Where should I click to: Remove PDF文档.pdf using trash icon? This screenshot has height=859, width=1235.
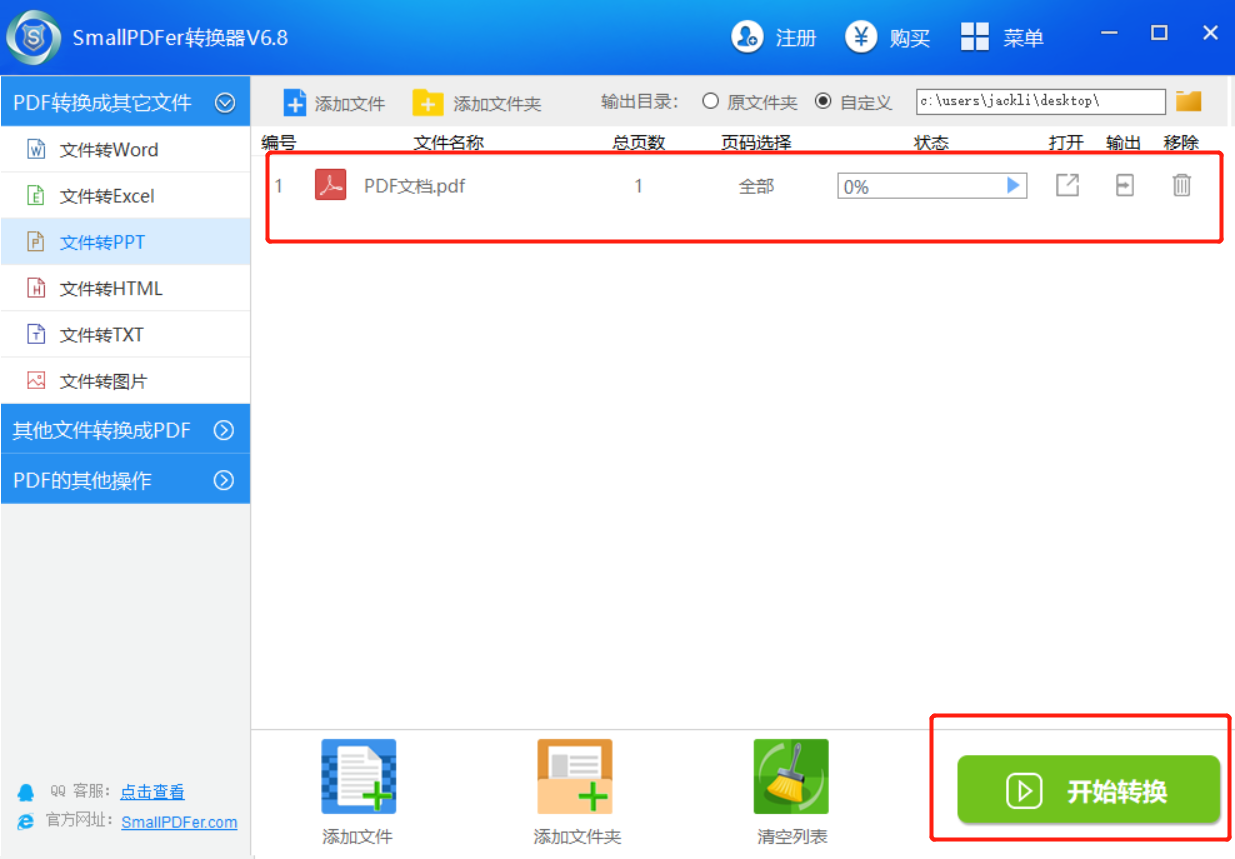(x=1182, y=185)
